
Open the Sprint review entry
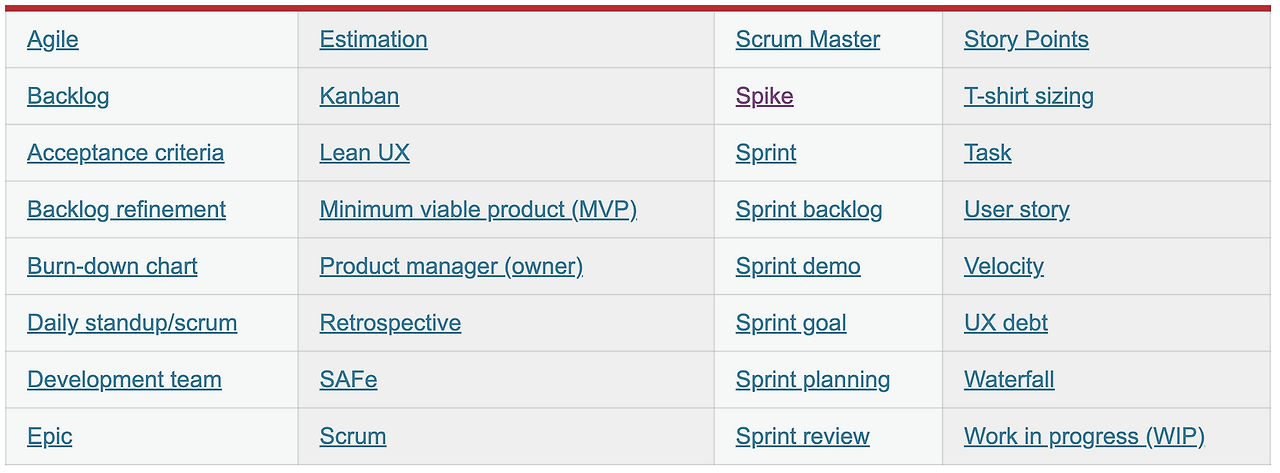click(x=802, y=437)
